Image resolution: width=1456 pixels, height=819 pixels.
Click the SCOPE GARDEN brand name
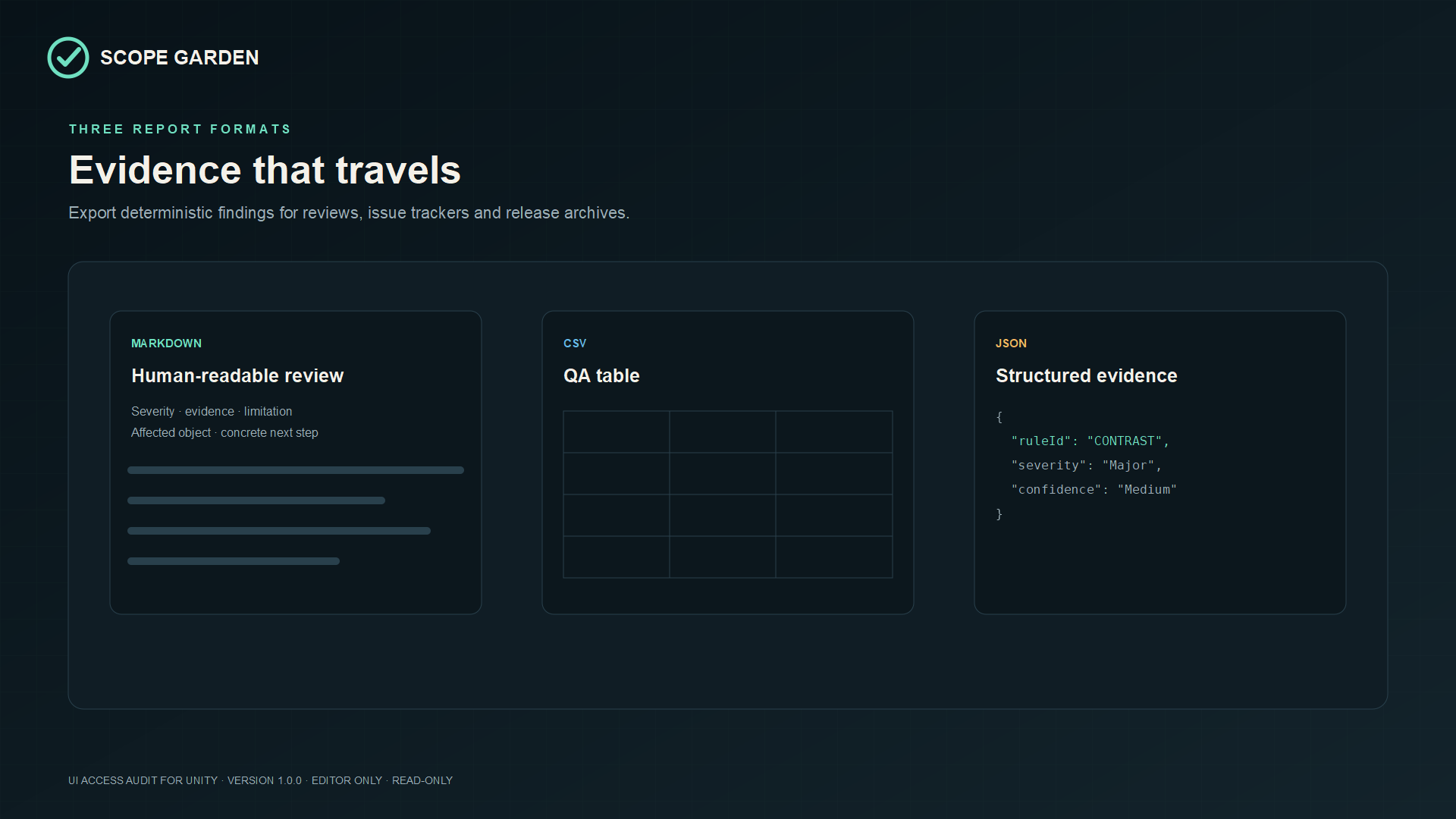pos(180,58)
